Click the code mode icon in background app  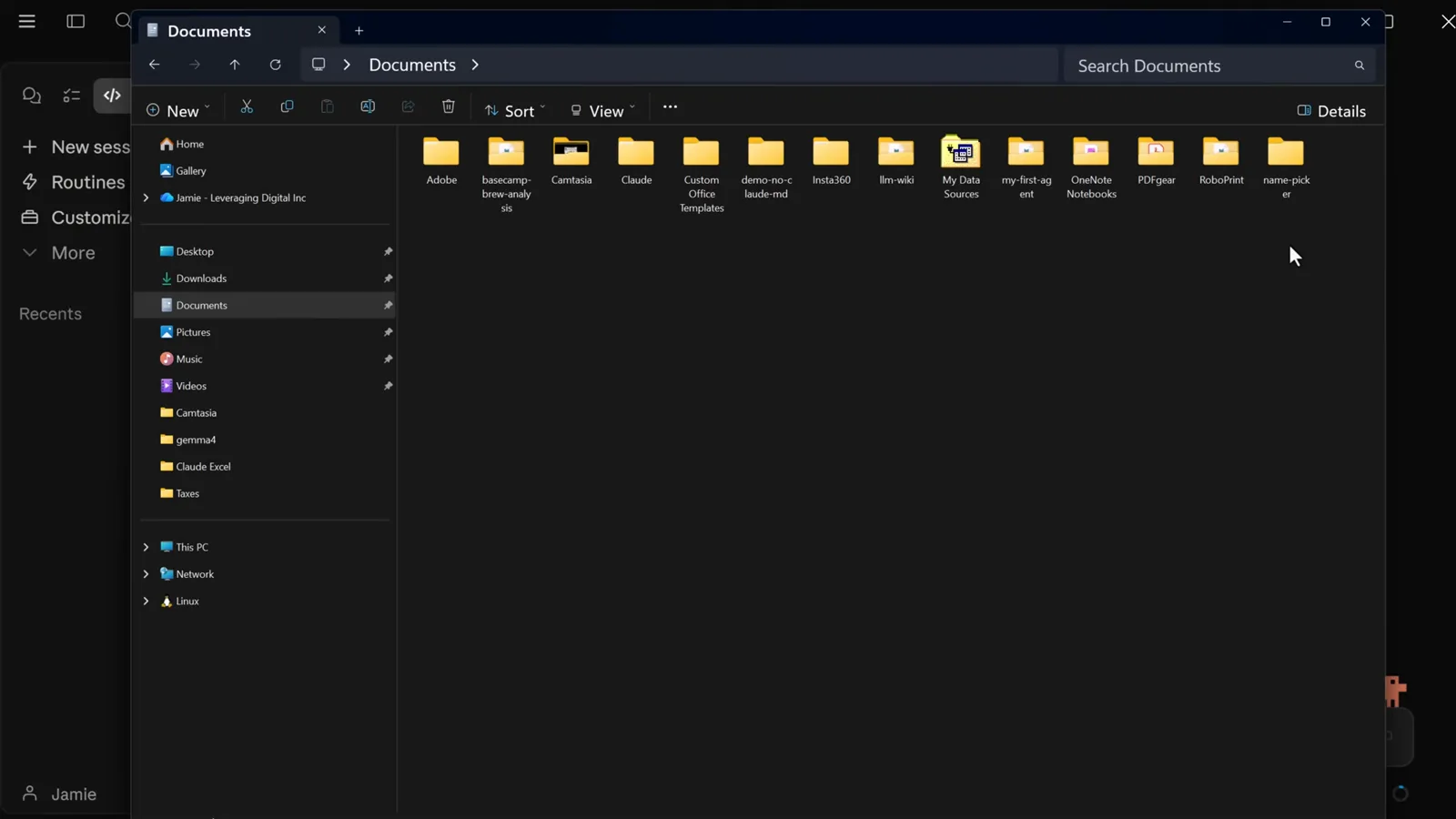tap(112, 95)
